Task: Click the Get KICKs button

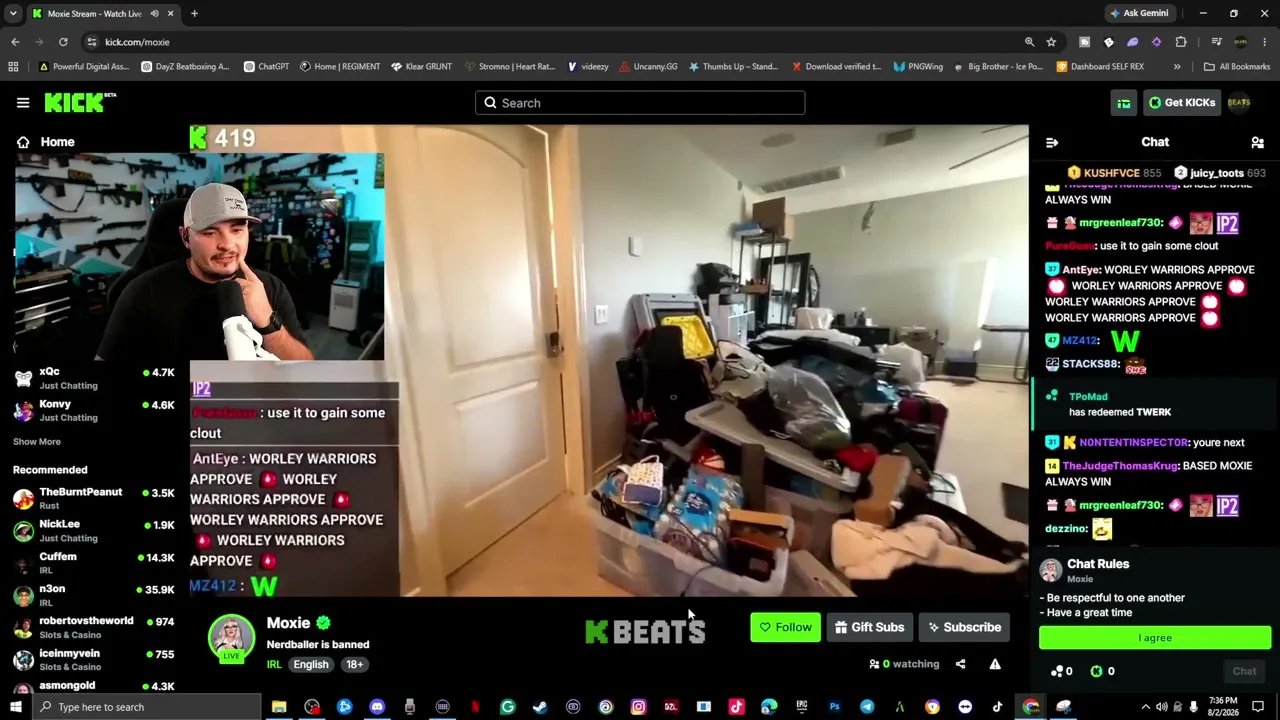Action: pos(1182,102)
